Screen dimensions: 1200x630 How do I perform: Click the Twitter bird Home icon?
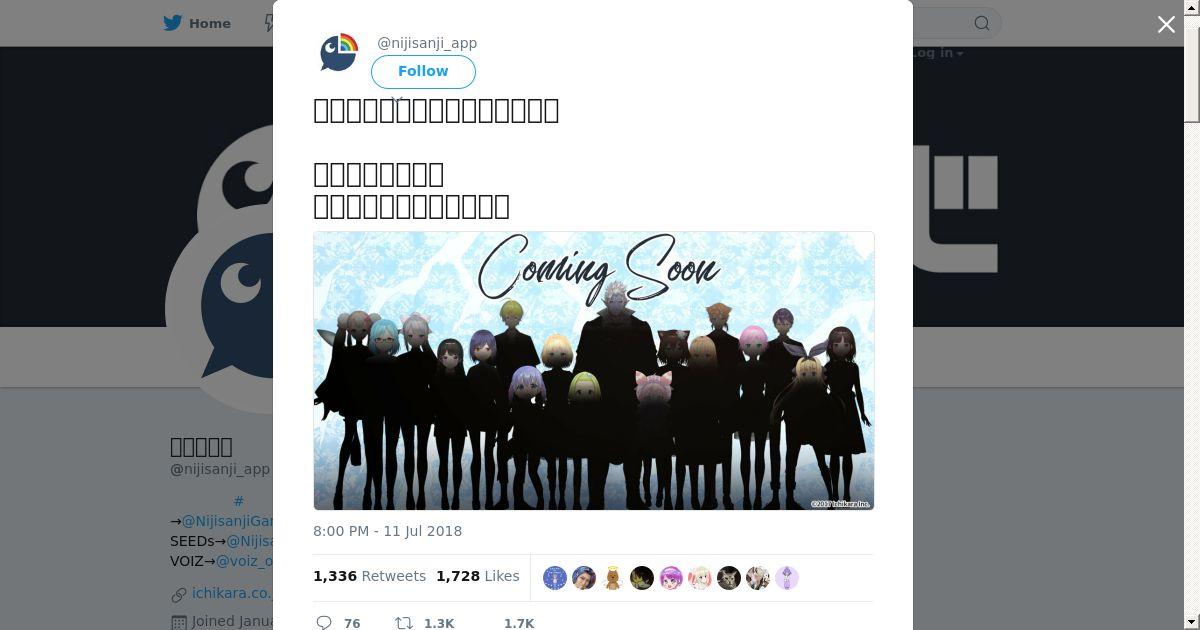[x=176, y=23]
